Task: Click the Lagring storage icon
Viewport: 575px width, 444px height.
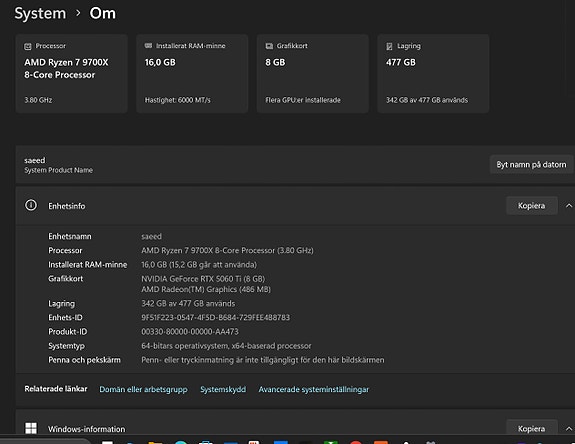Action: tap(389, 46)
